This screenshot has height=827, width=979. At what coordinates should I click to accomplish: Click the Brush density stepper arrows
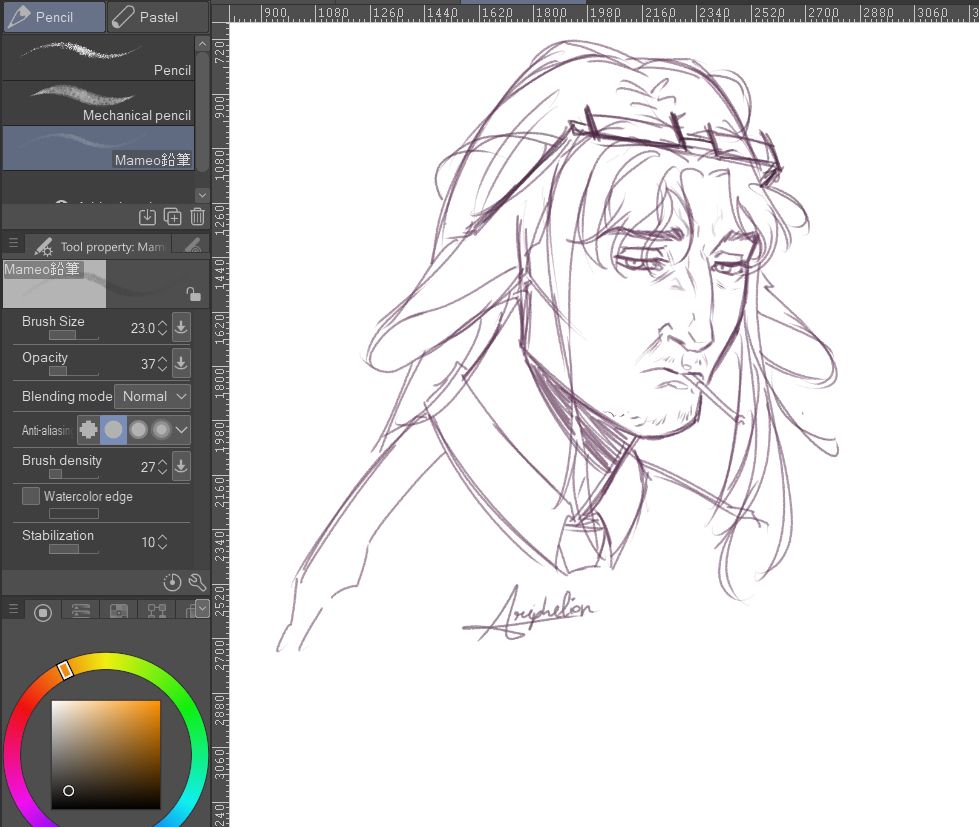[x=162, y=467]
